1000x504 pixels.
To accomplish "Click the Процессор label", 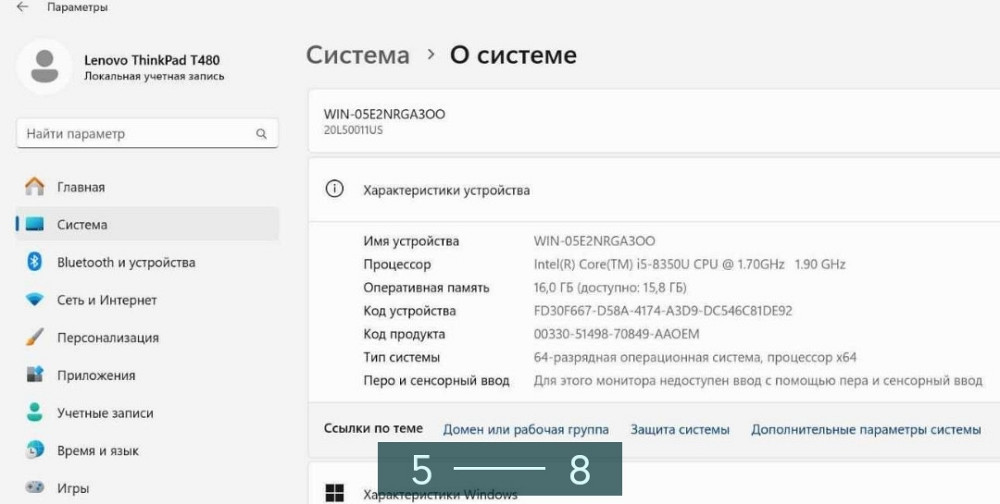I will click(x=397, y=264).
